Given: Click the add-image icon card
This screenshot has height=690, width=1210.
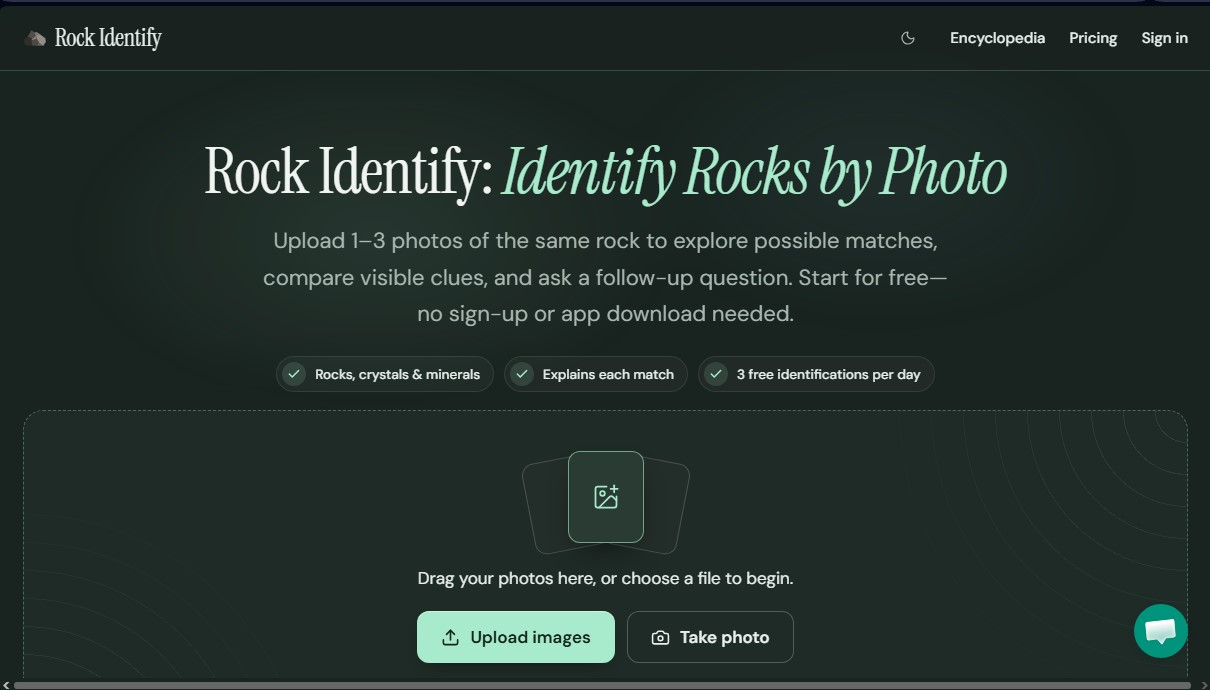Looking at the screenshot, I should coord(606,497).
